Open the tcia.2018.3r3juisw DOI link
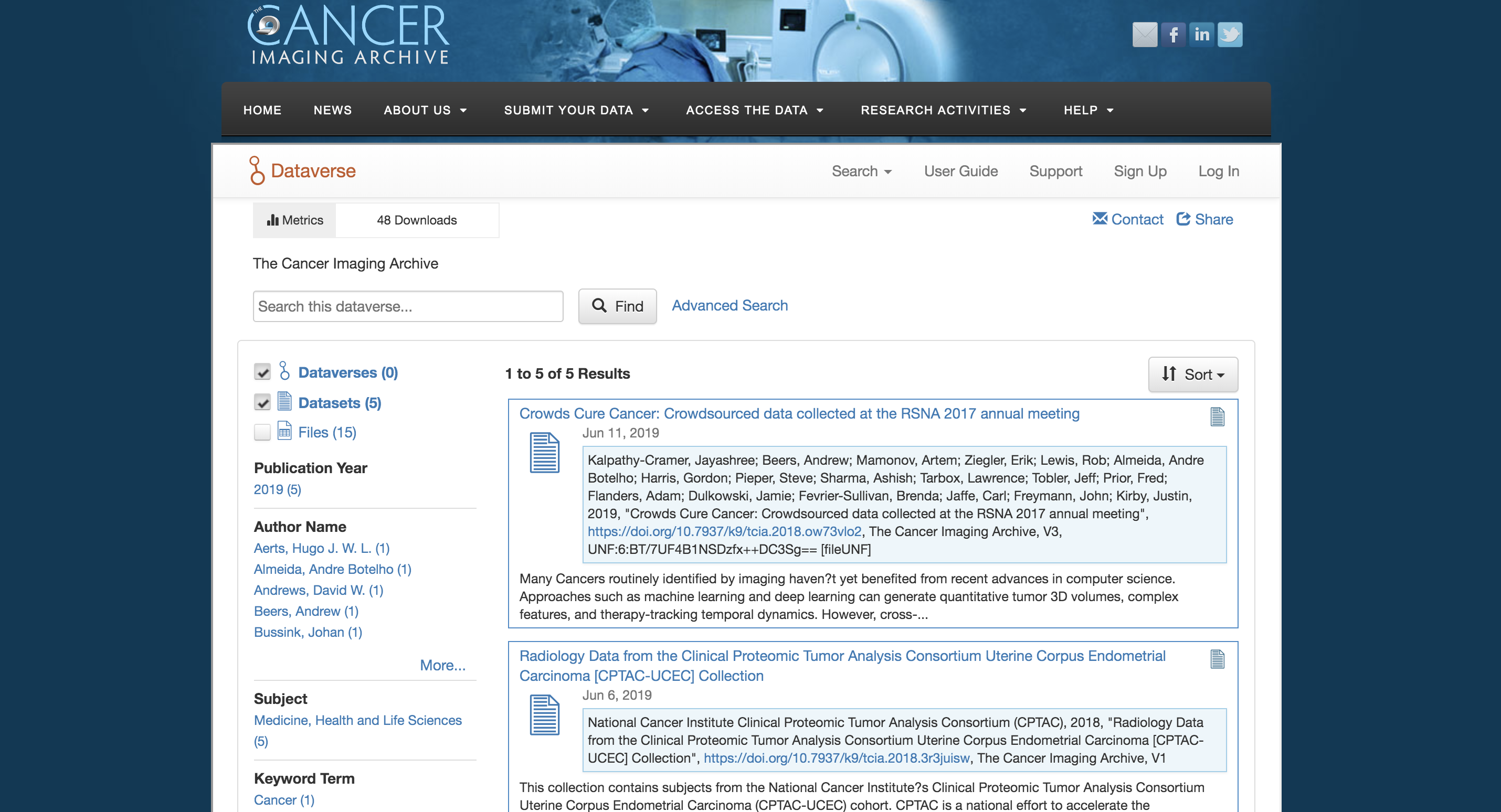 tap(837, 758)
